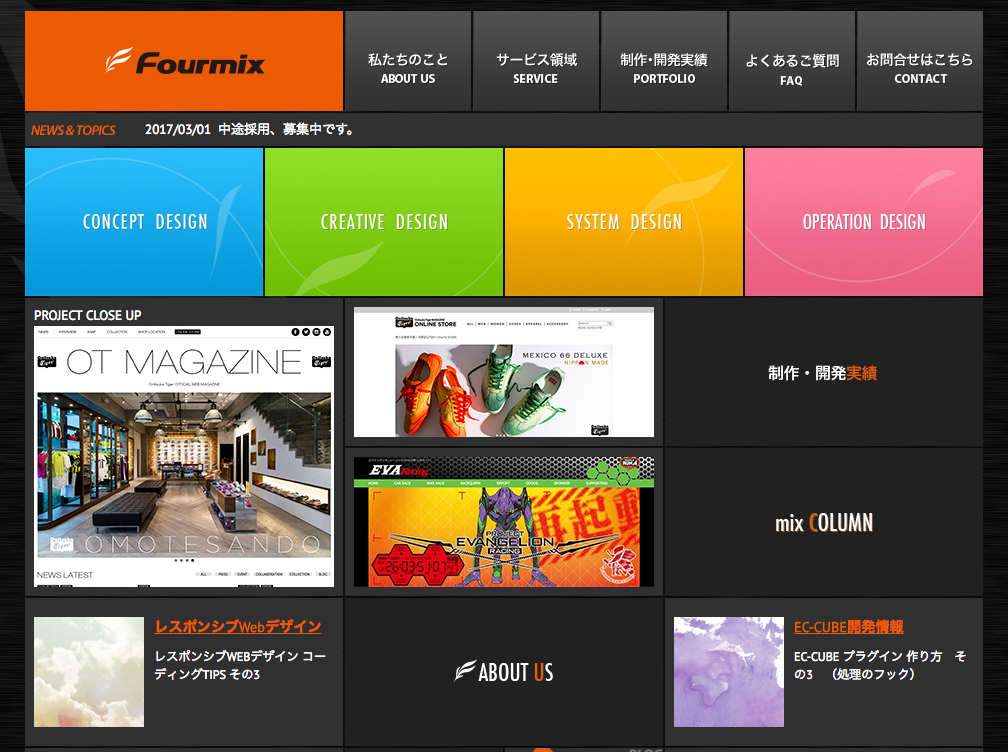Open the pink OPERATION DESIGN tile
This screenshot has height=752, width=1008.
(864, 222)
